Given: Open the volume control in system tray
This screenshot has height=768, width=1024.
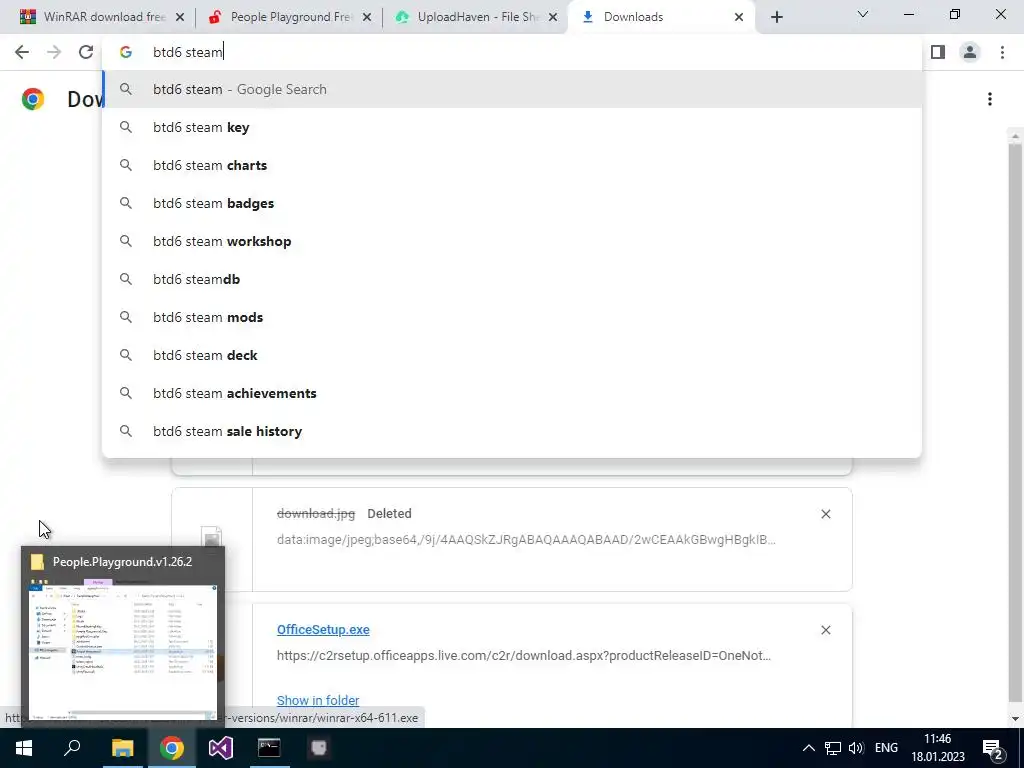Looking at the screenshot, I should click(x=856, y=748).
